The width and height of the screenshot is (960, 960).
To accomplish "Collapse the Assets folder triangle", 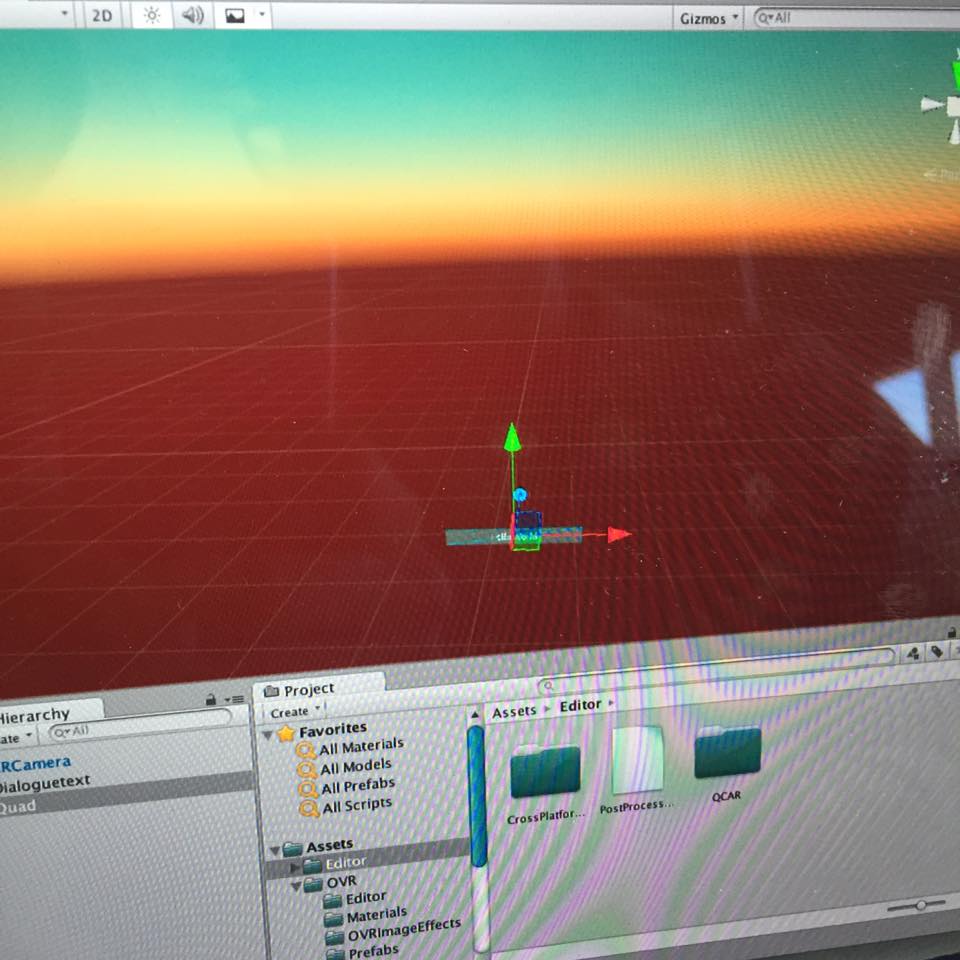I will (274, 850).
